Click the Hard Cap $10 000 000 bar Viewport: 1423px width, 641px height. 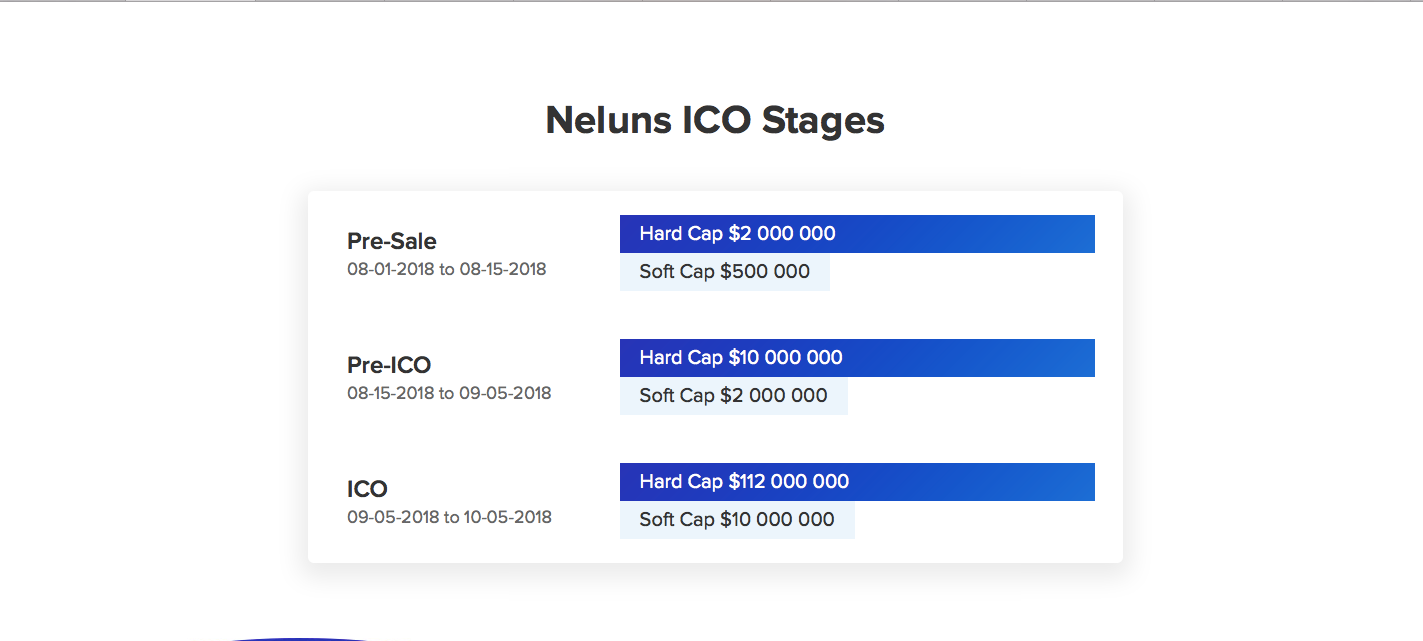(x=857, y=358)
